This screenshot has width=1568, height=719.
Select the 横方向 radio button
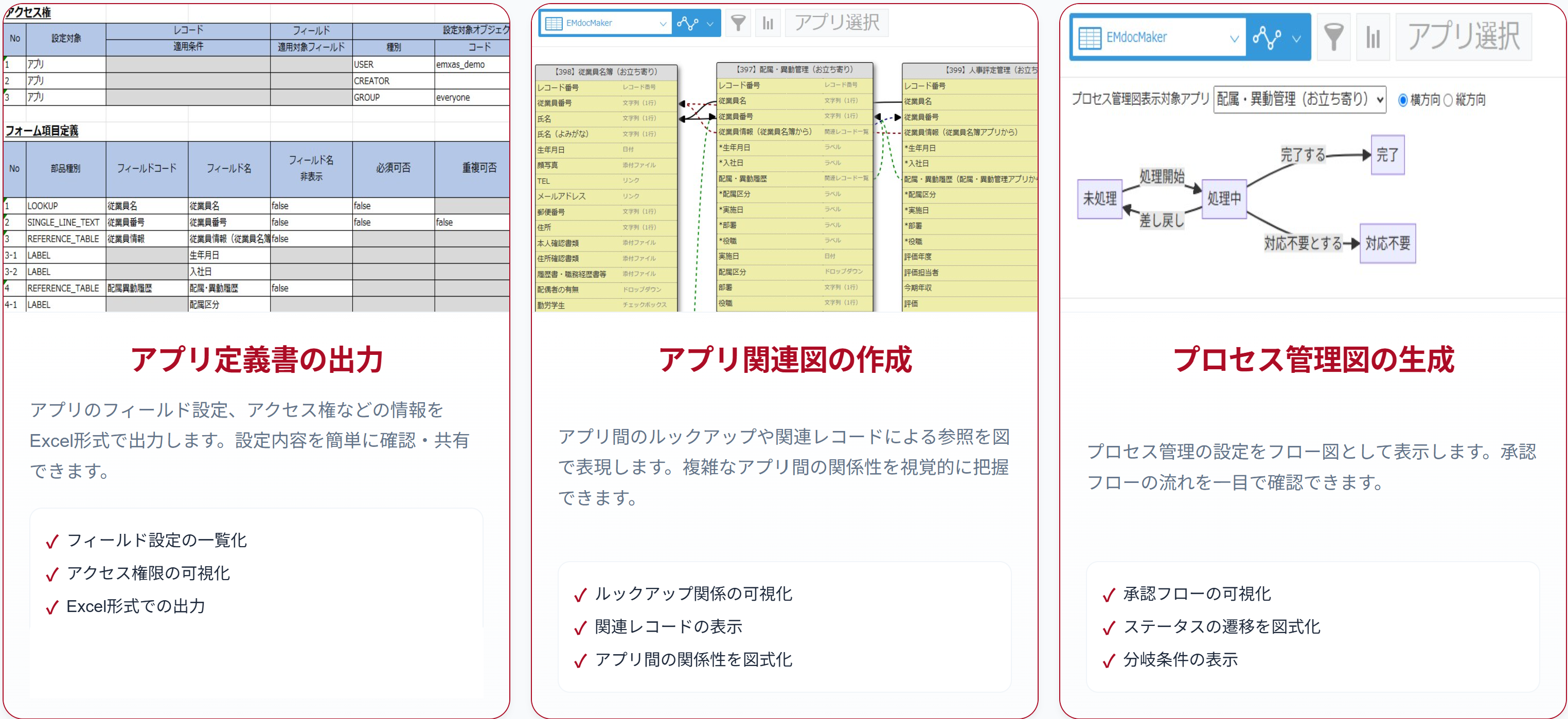point(1402,100)
